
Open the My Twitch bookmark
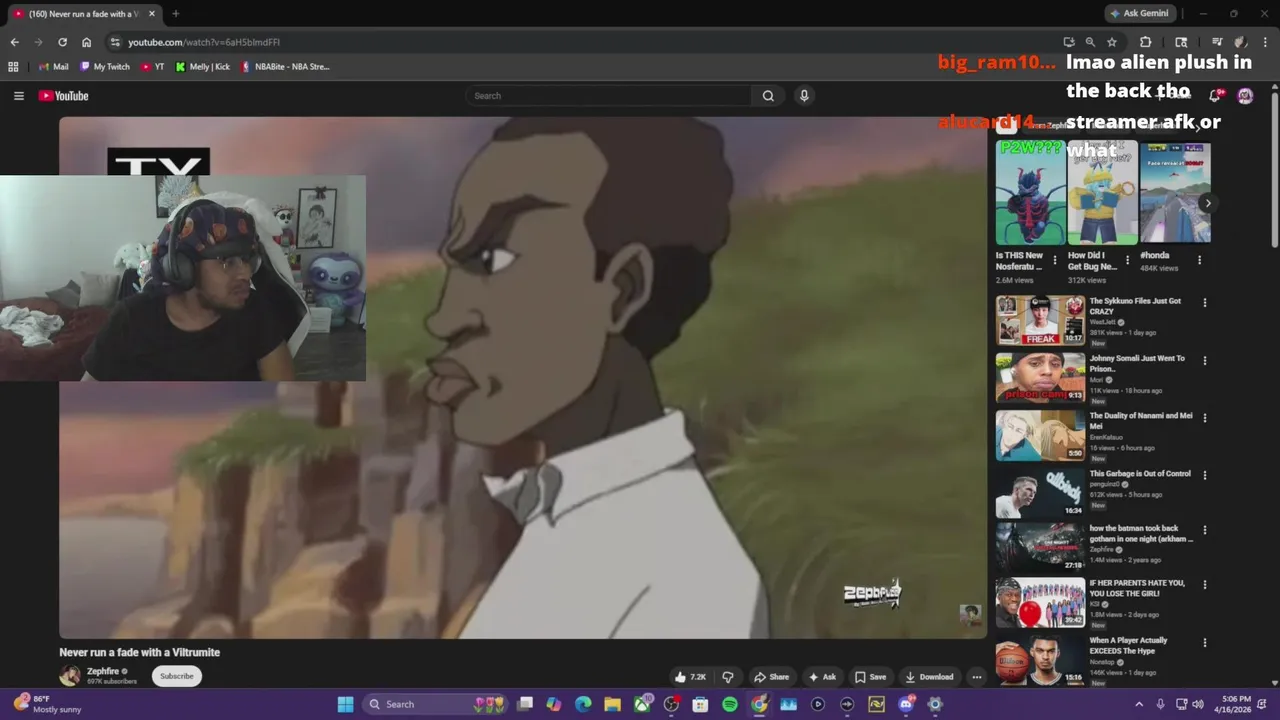[105, 67]
